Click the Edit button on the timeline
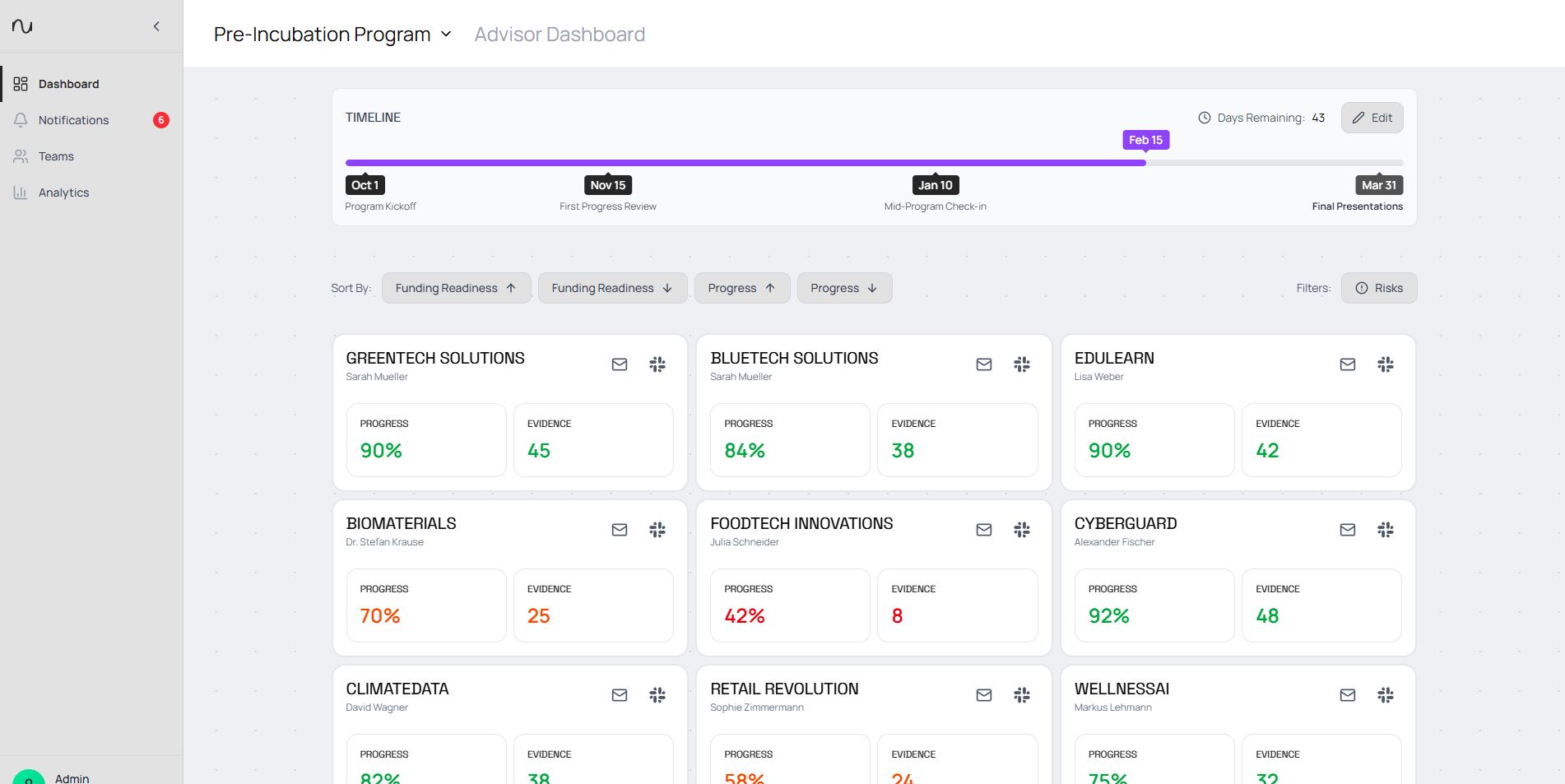This screenshot has height=784, width=1565. (x=1371, y=118)
